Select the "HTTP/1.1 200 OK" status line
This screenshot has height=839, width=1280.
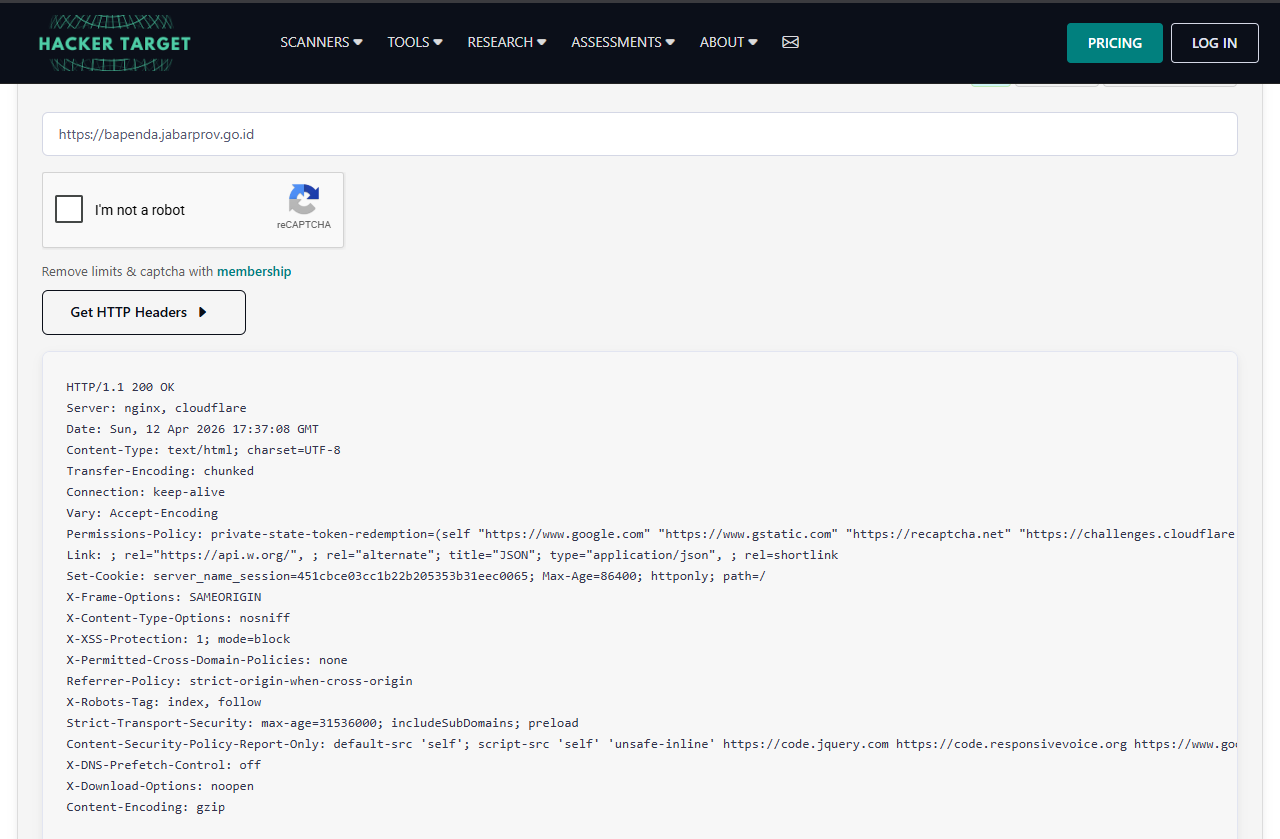(x=121, y=387)
